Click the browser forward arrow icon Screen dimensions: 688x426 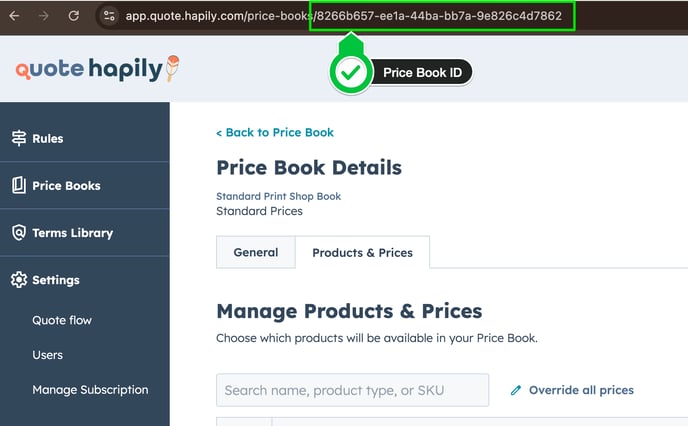pyautogui.click(x=43, y=16)
